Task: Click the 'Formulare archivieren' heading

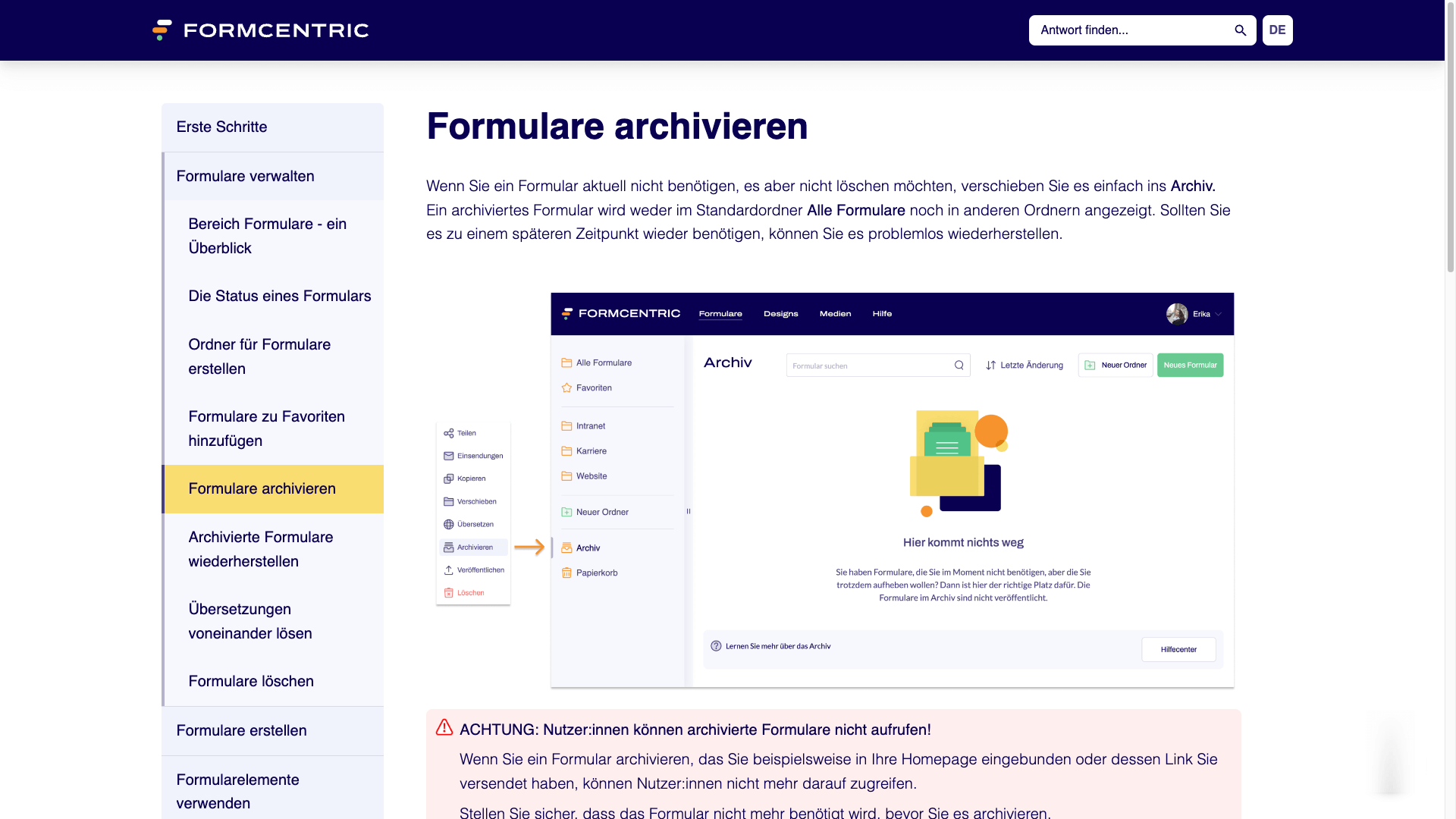Action: click(617, 126)
